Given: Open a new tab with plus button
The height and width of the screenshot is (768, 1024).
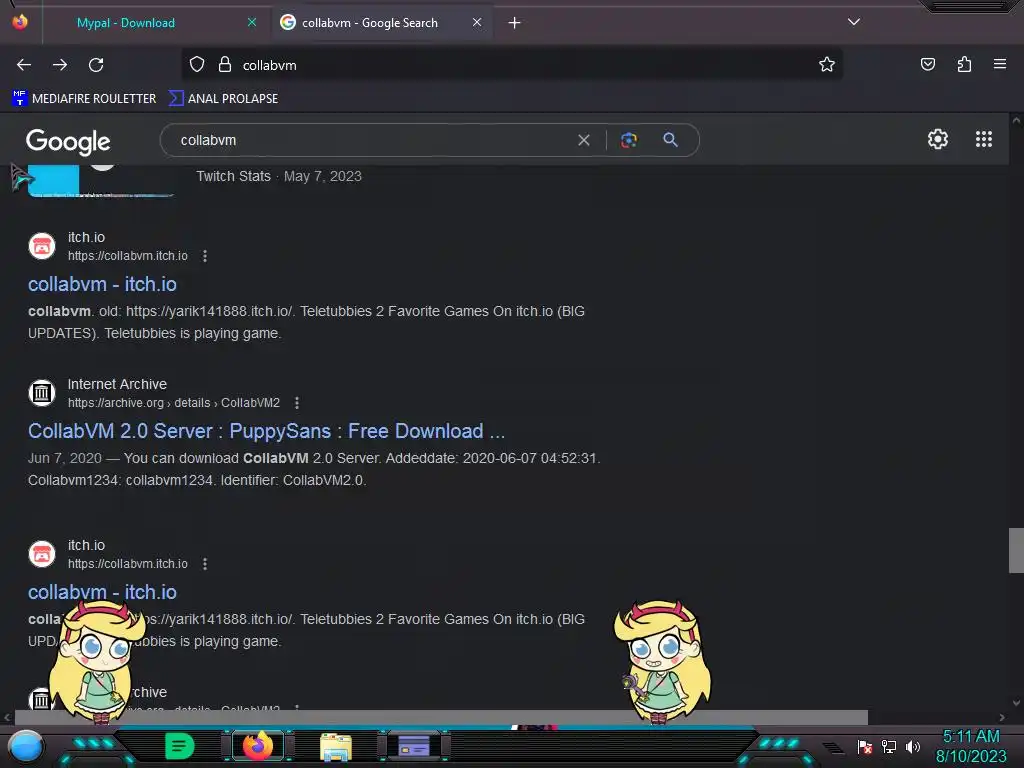Looking at the screenshot, I should coord(515,23).
